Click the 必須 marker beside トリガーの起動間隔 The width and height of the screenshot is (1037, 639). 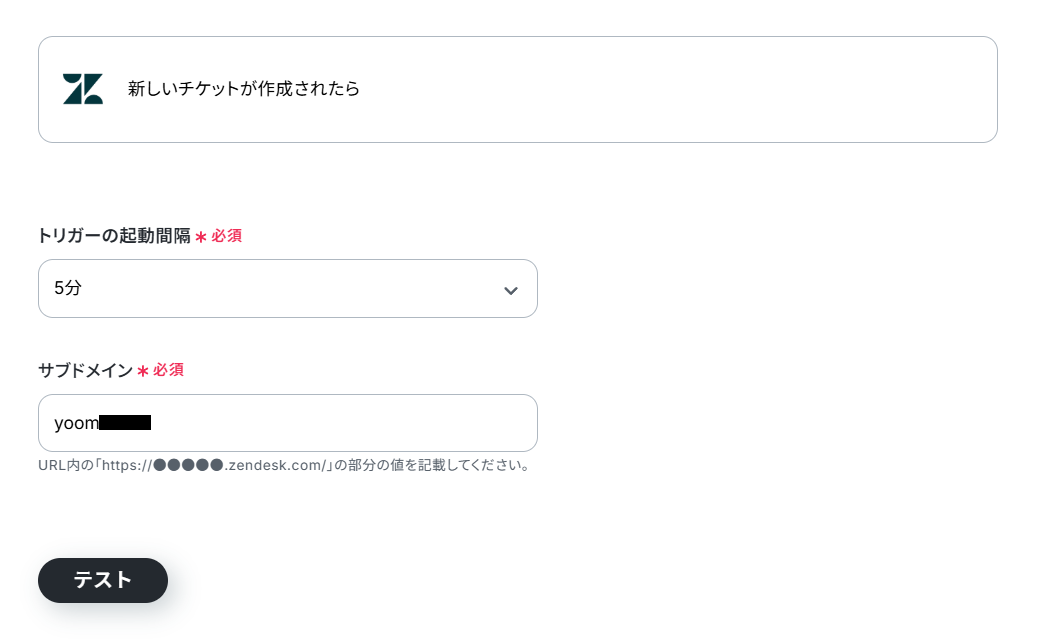[x=227, y=235]
